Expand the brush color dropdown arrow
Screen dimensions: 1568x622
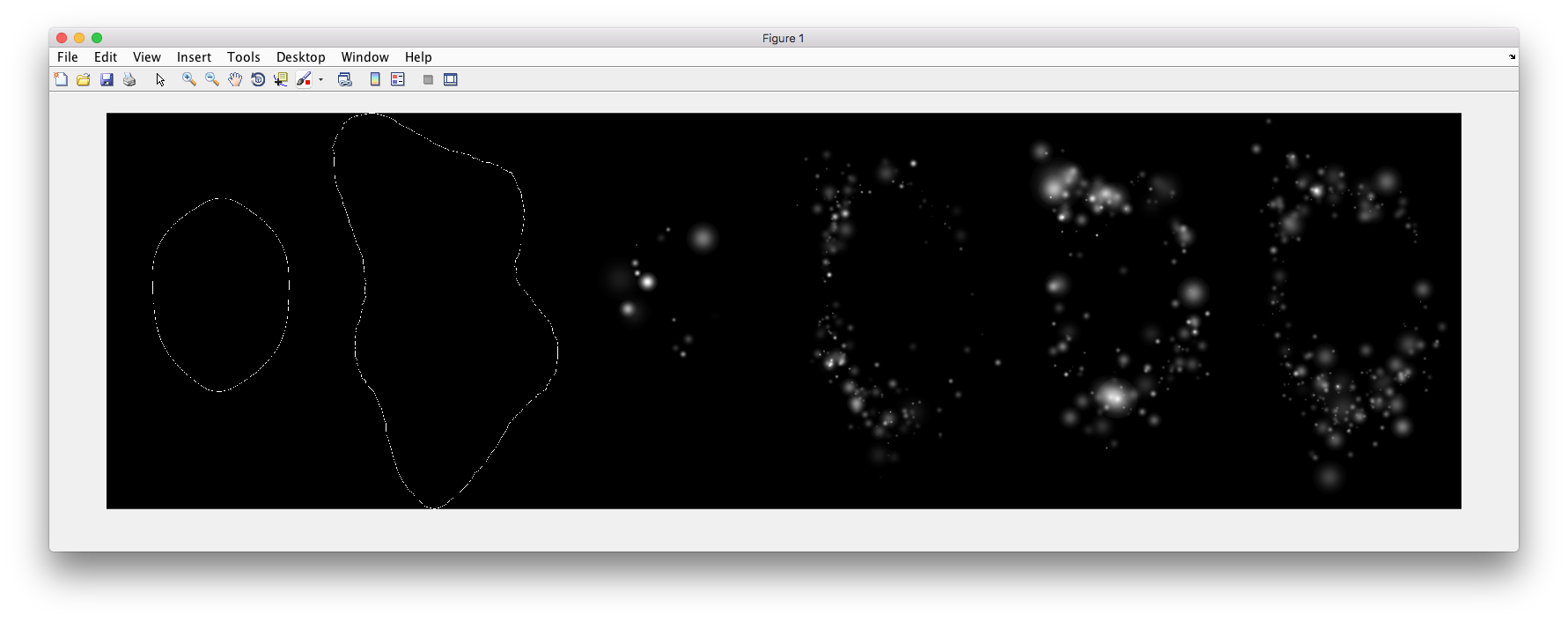pos(320,80)
